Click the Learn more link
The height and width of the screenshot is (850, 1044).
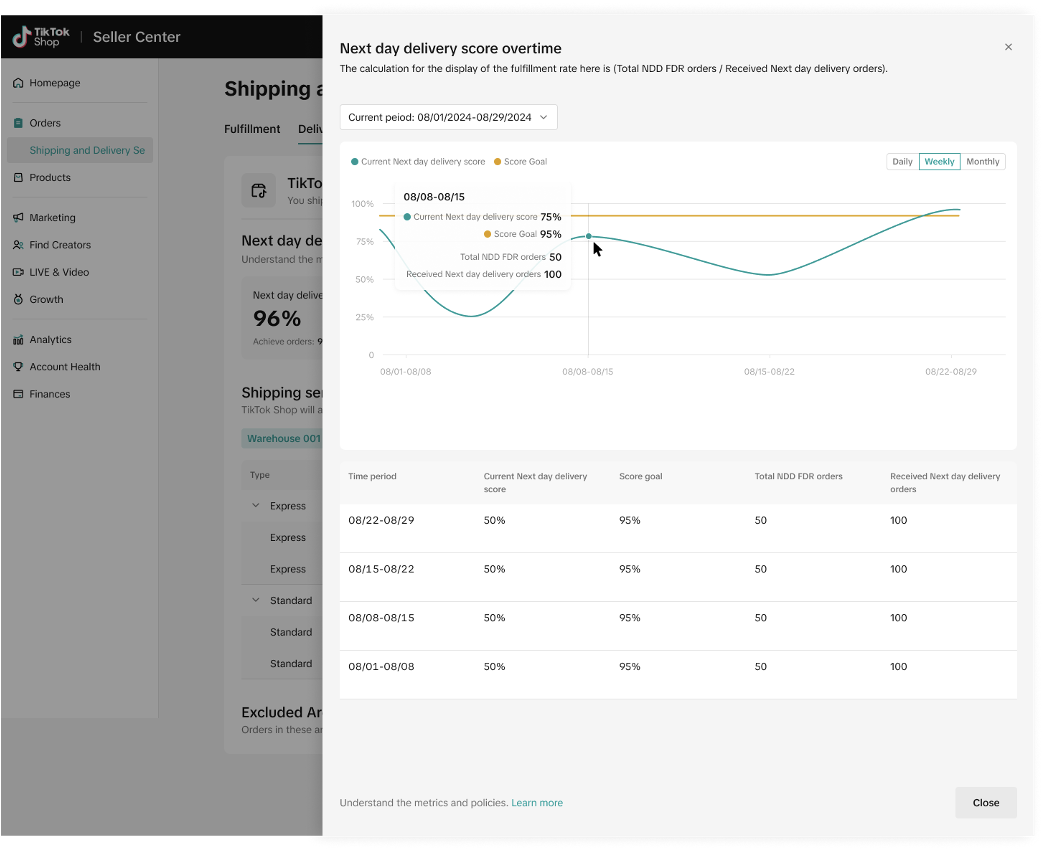click(537, 803)
